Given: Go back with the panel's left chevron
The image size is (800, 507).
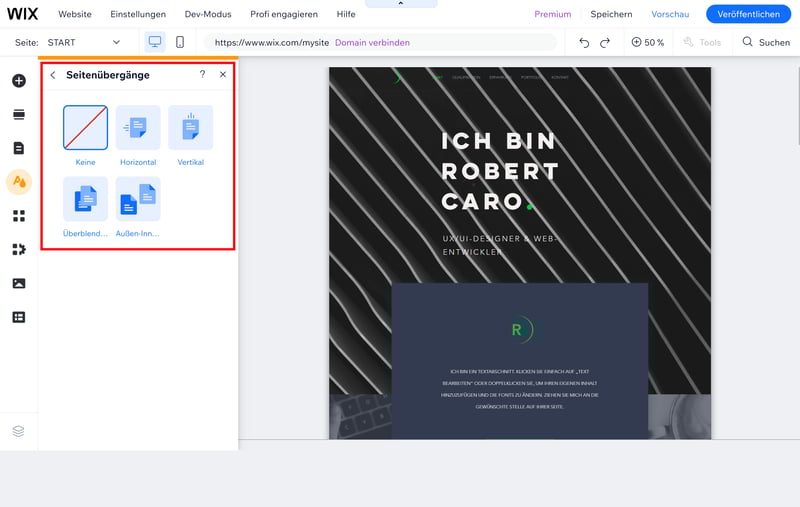Looking at the screenshot, I should coord(53,75).
